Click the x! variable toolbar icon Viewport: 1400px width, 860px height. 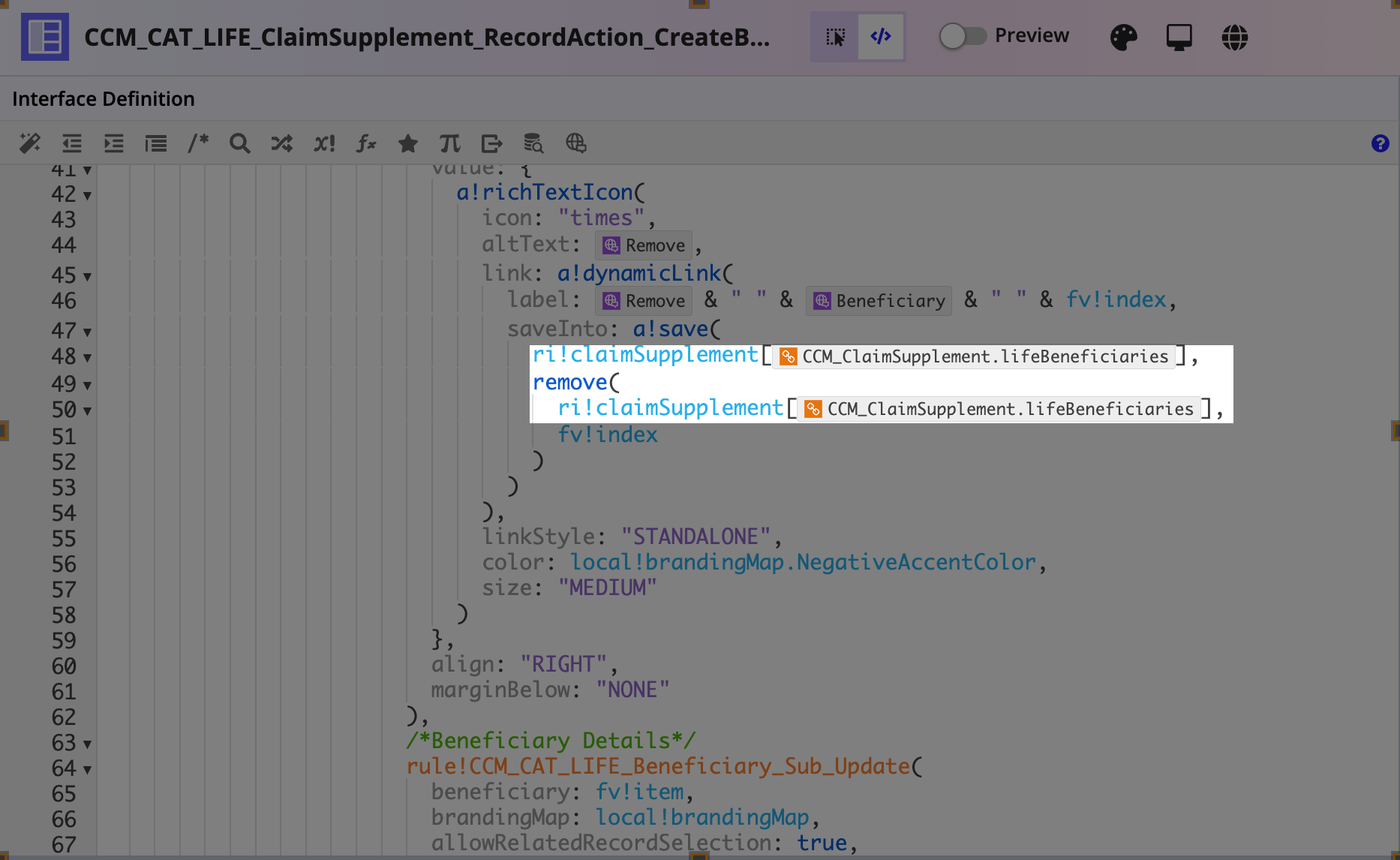[324, 143]
